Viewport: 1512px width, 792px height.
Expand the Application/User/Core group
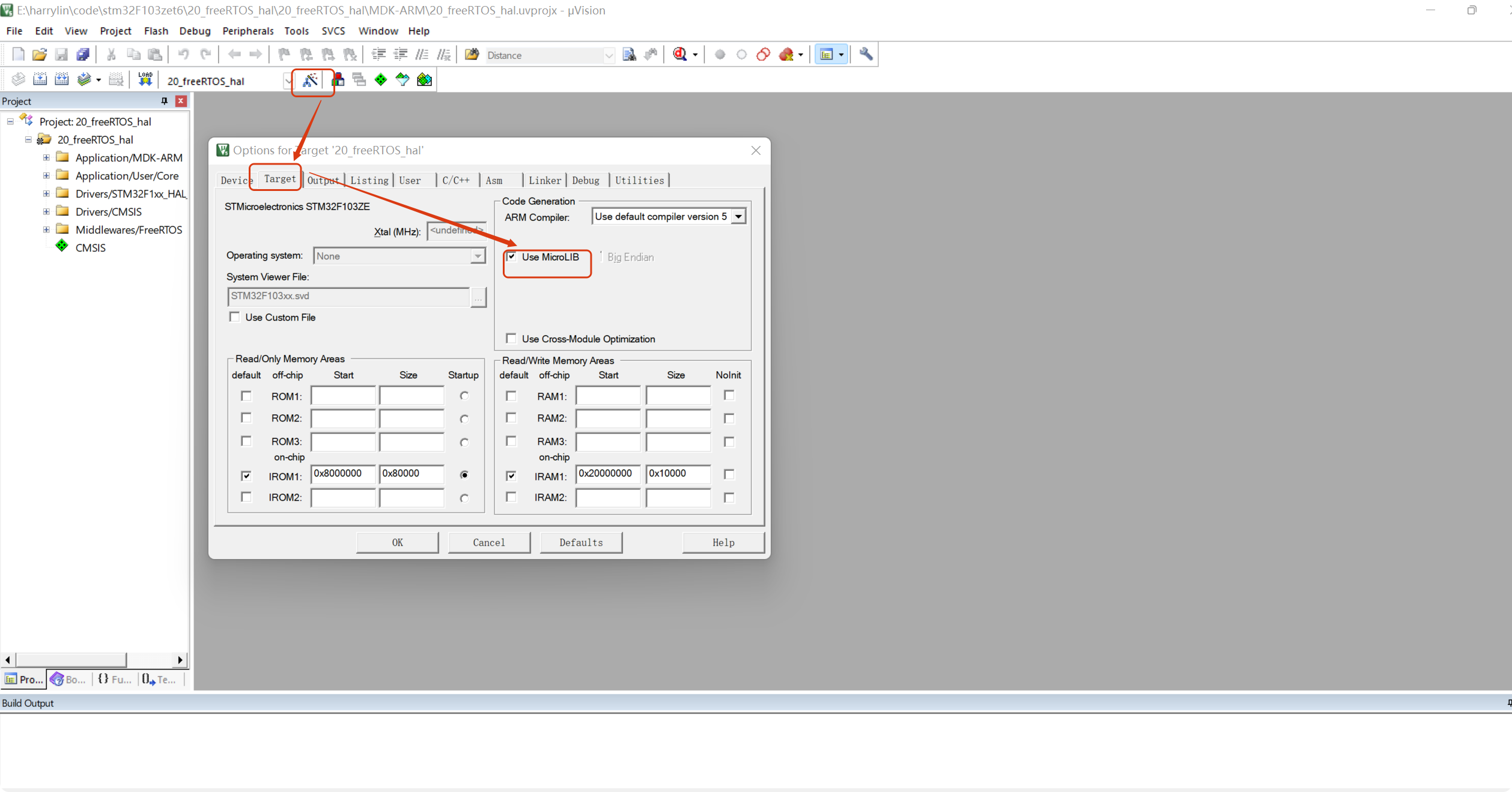[x=46, y=175]
